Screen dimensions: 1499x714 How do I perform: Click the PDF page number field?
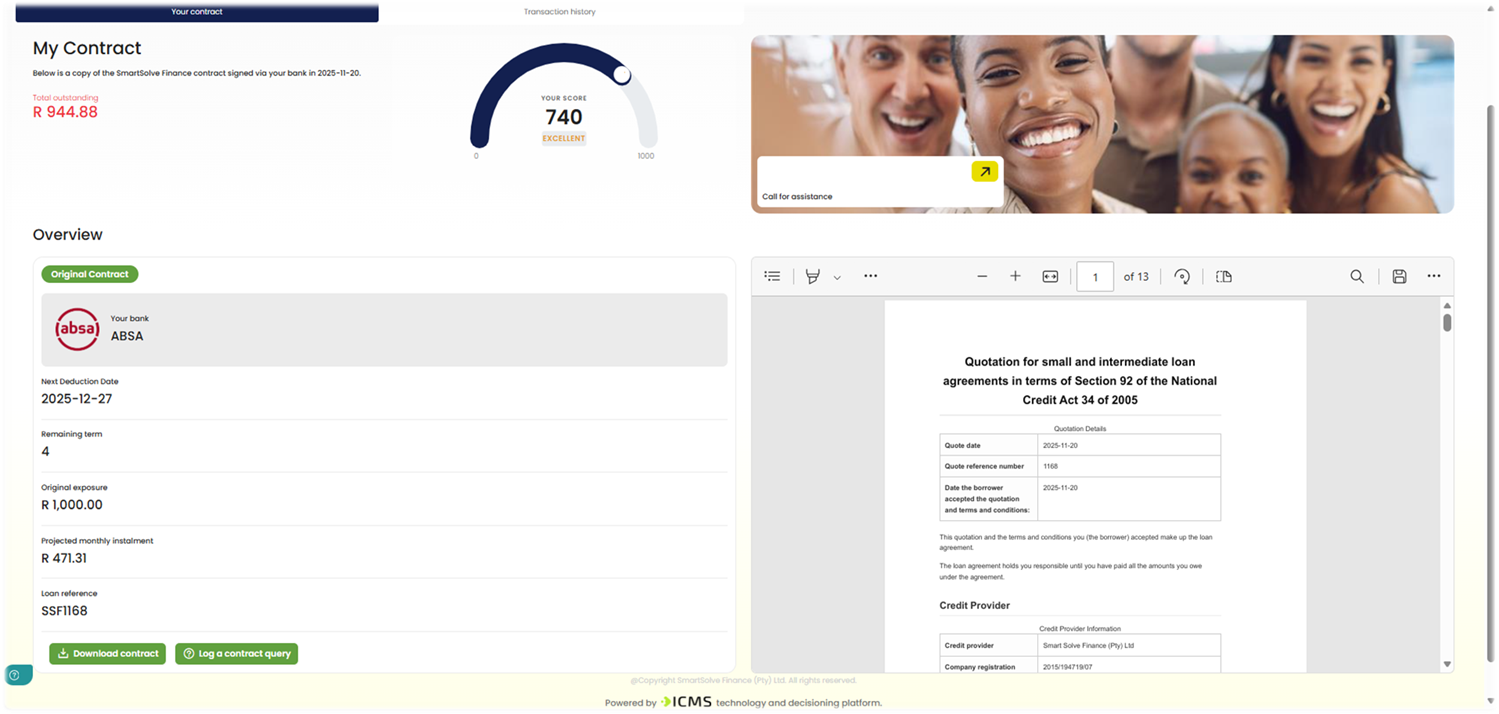1095,277
